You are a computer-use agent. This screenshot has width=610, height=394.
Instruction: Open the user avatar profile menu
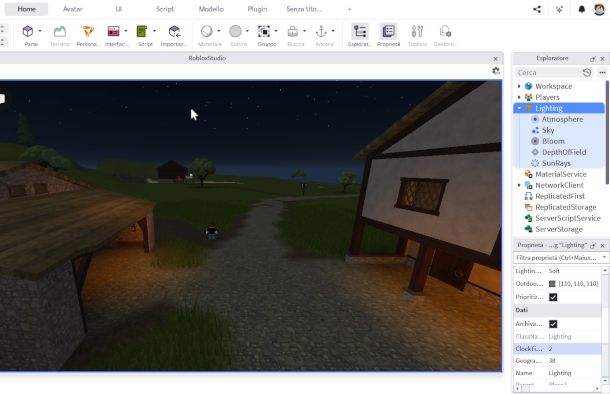pyautogui.click(x=600, y=9)
